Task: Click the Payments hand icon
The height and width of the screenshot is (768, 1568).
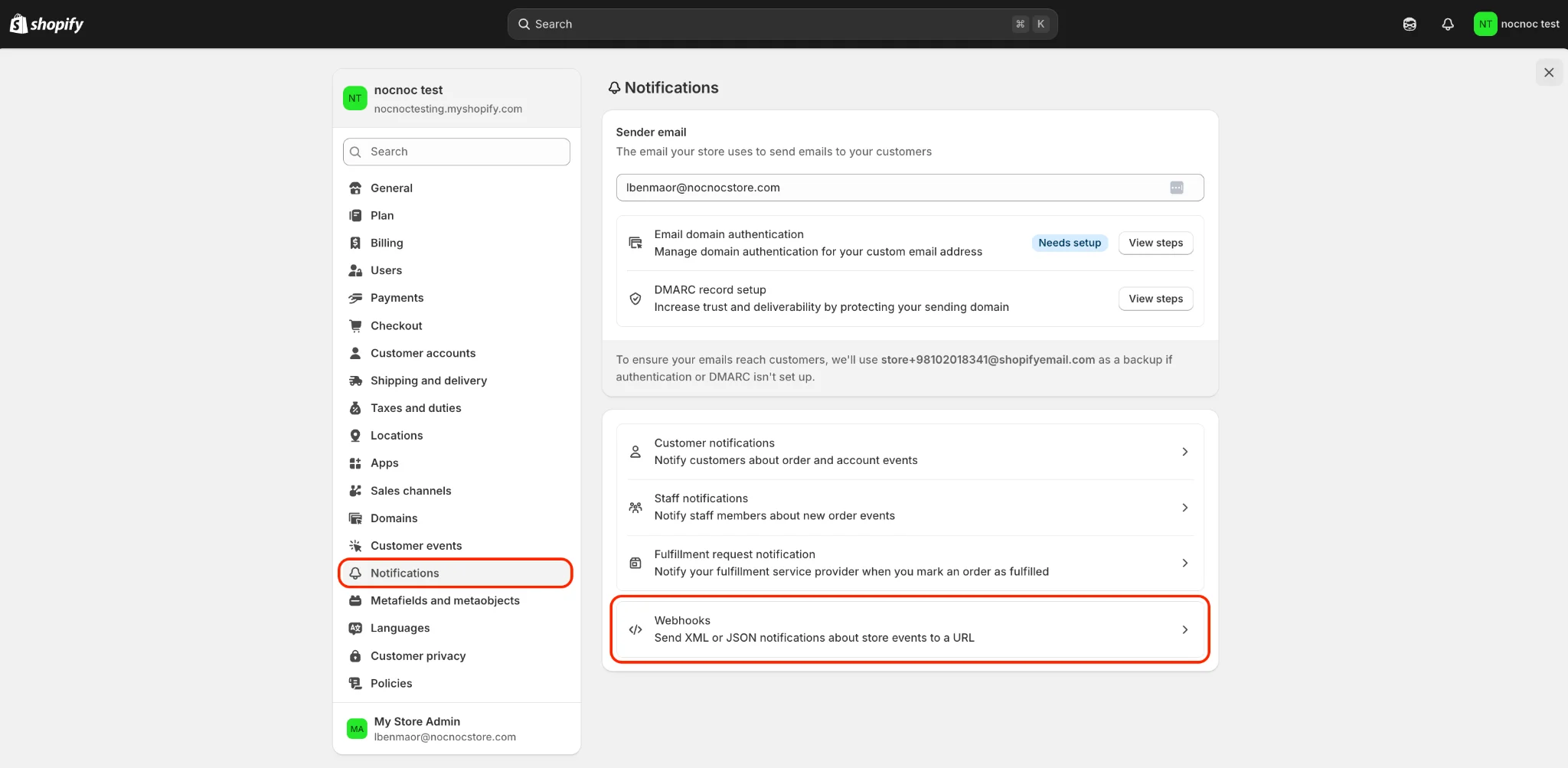Action: pos(355,298)
